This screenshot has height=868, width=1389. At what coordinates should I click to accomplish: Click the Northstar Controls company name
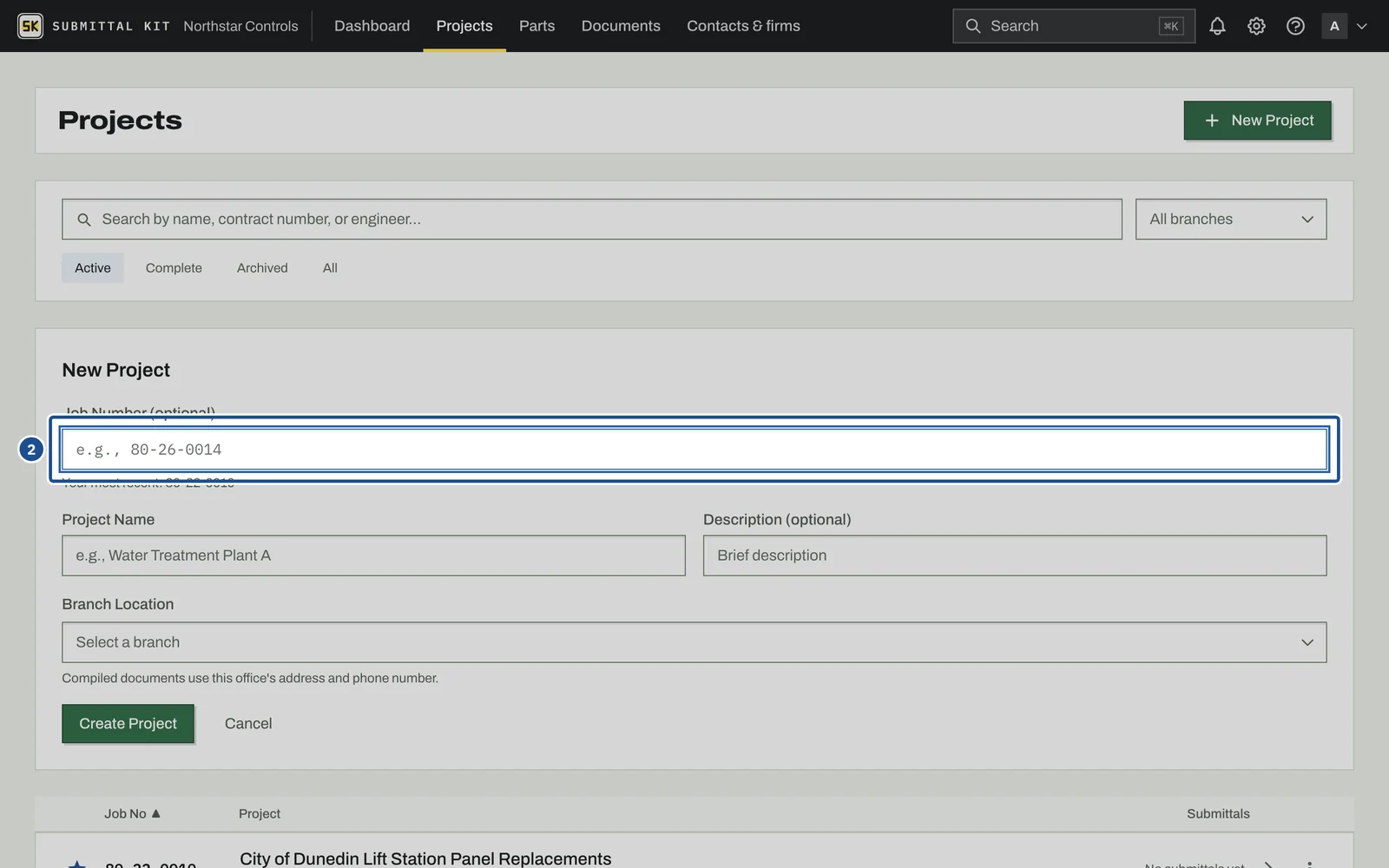coord(240,26)
